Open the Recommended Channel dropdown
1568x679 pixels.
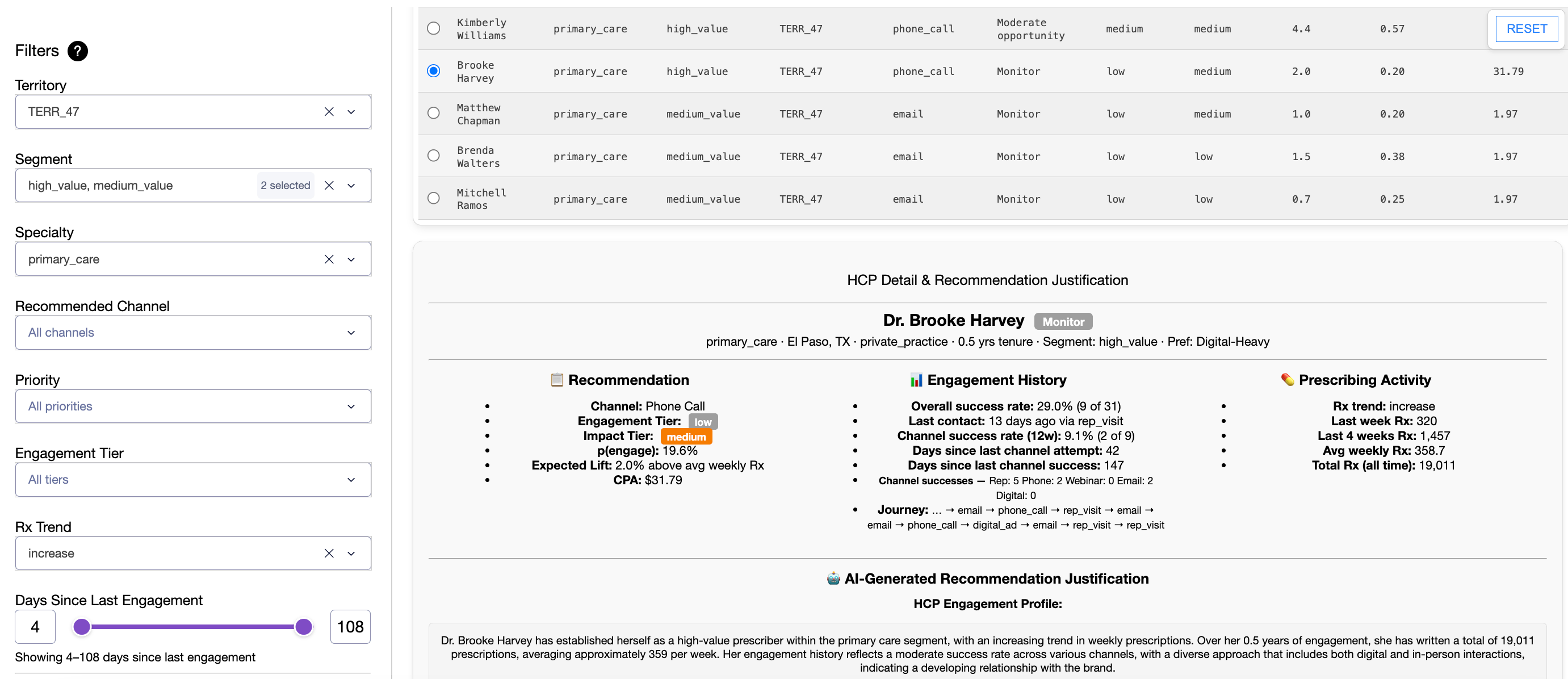point(193,333)
